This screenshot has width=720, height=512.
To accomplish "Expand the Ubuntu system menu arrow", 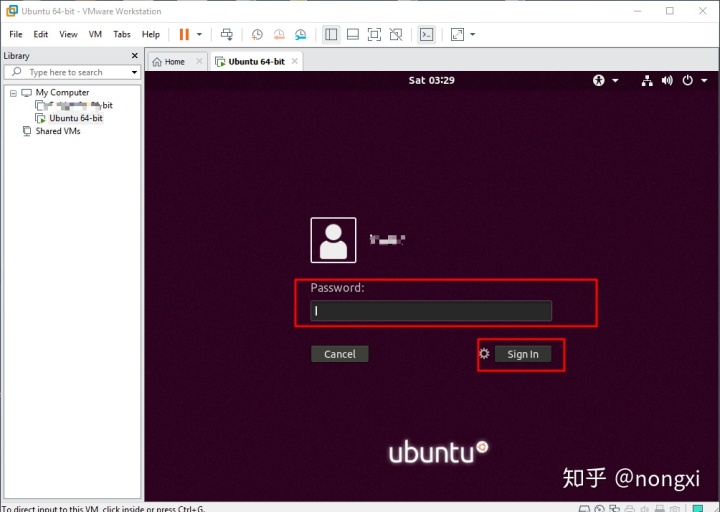I will (x=704, y=81).
